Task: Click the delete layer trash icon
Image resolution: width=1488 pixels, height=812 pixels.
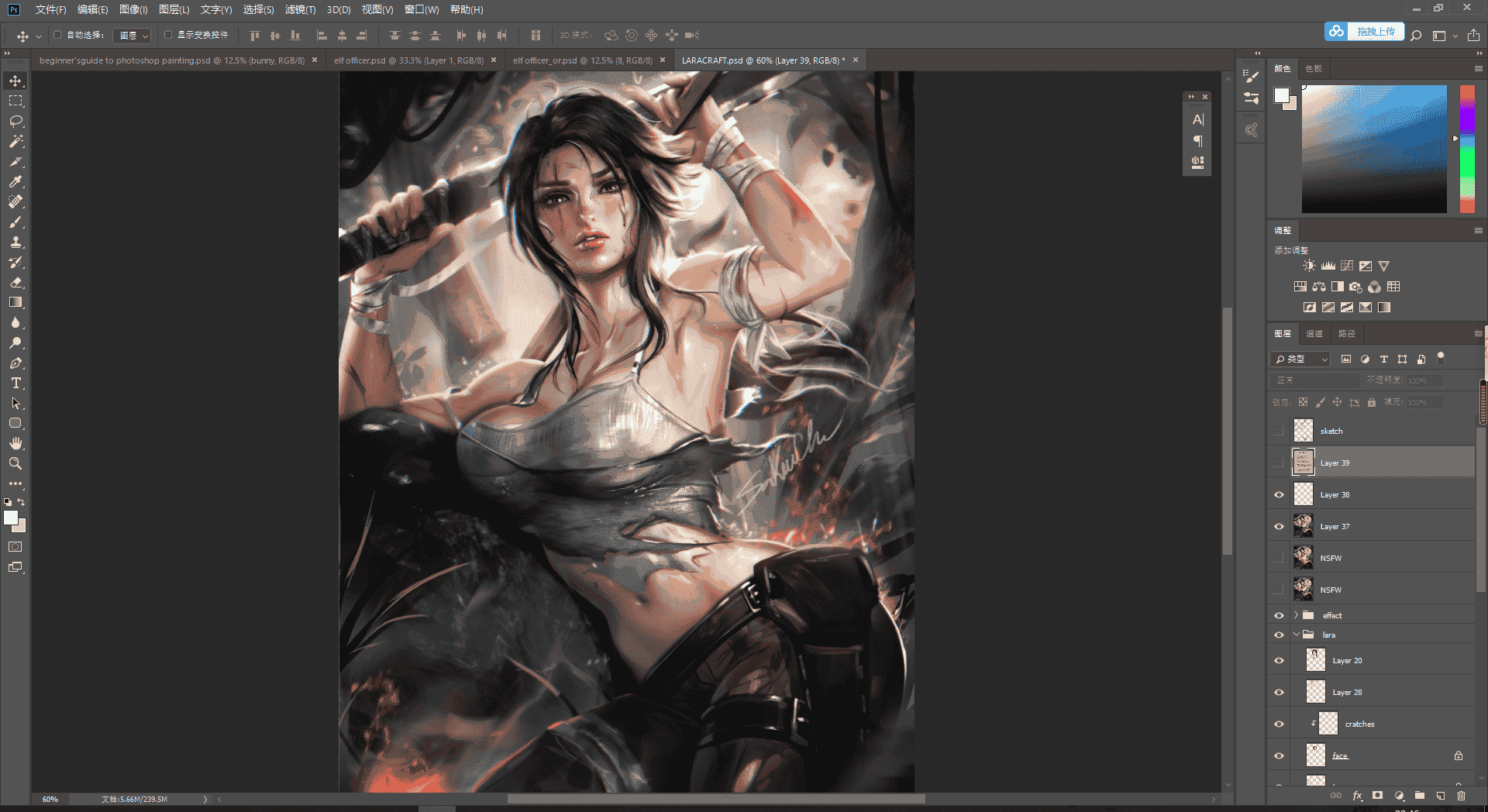Action: pos(1461,796)
